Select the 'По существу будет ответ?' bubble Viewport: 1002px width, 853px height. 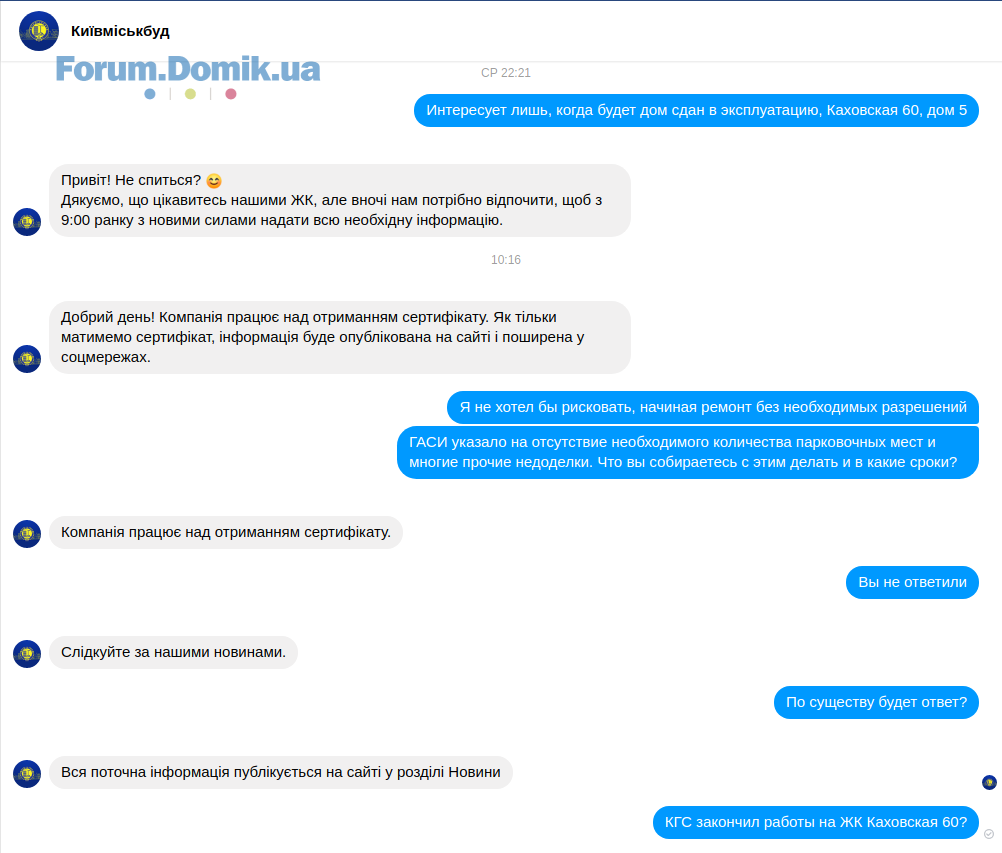coord(876,702)
